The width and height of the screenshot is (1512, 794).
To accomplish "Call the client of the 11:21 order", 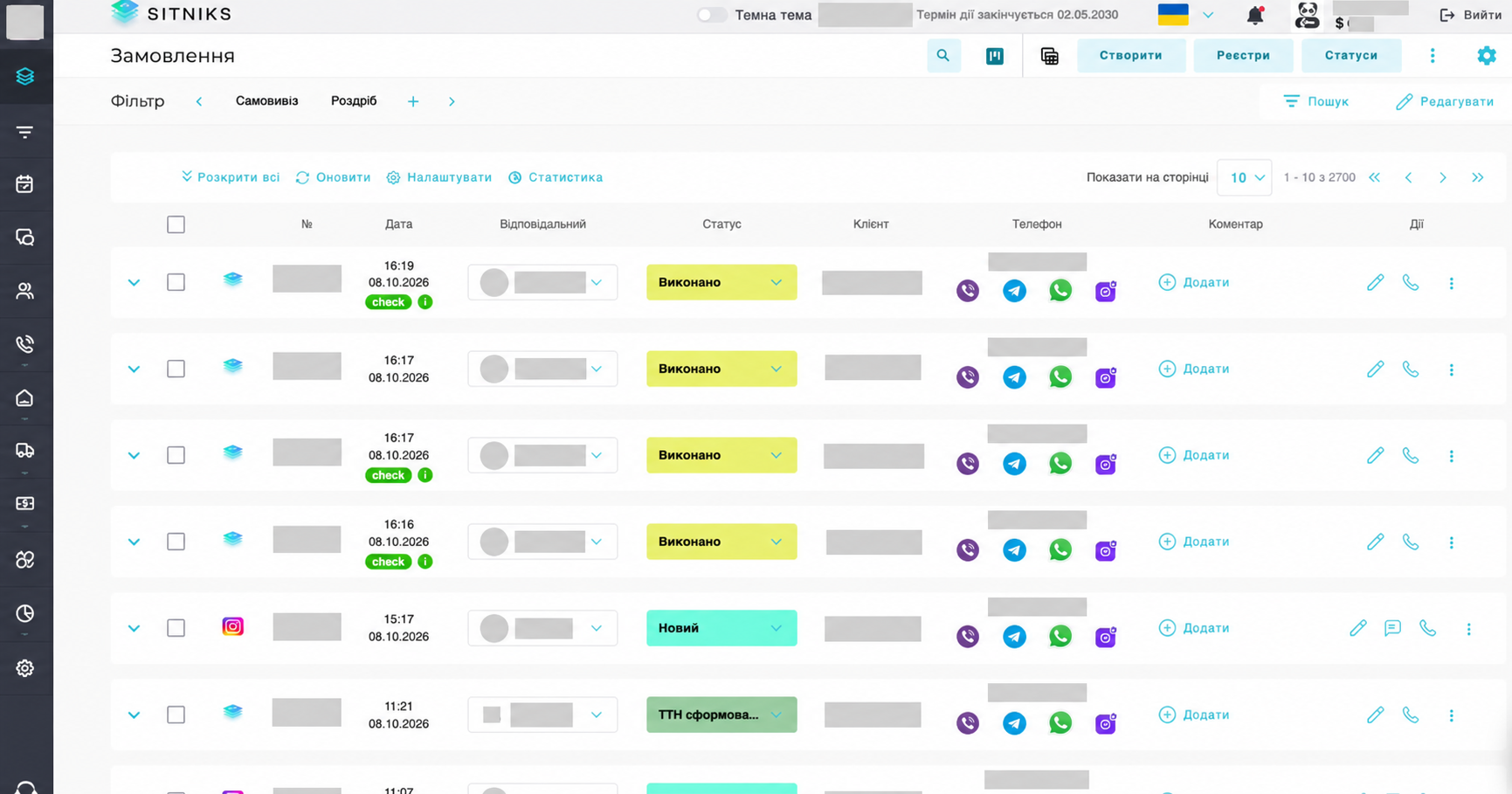I will [x=1411, y=715].
